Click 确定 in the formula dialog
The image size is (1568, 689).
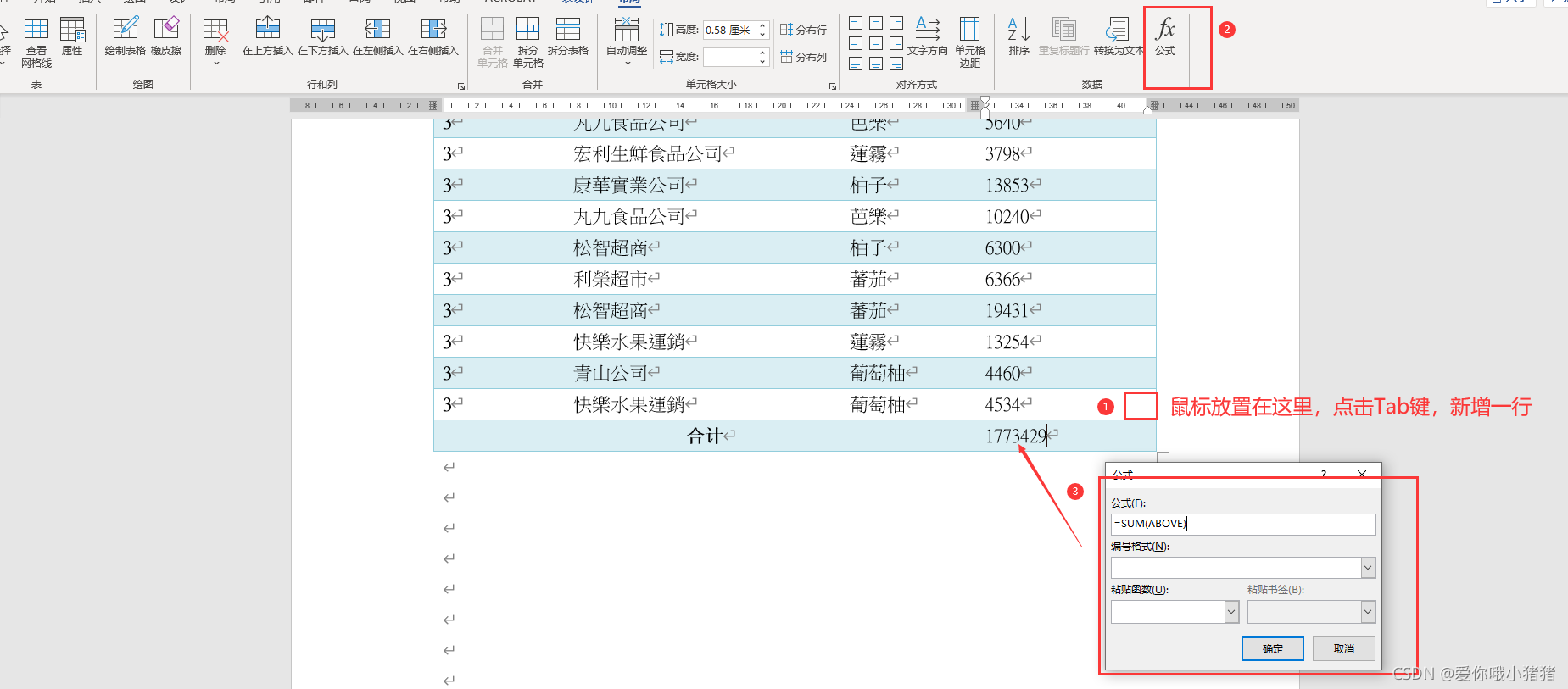tap(1272, 648)
